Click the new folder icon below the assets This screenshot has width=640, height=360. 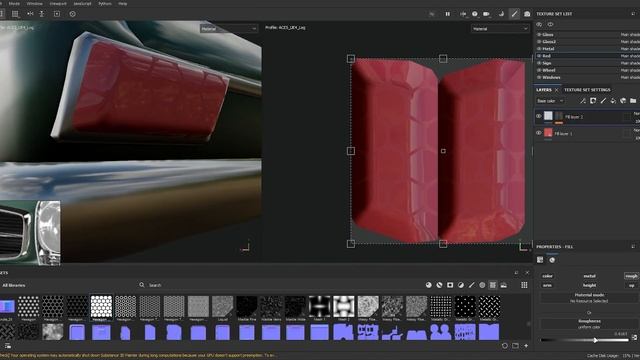pyautogui.click(x=516, y=346)
